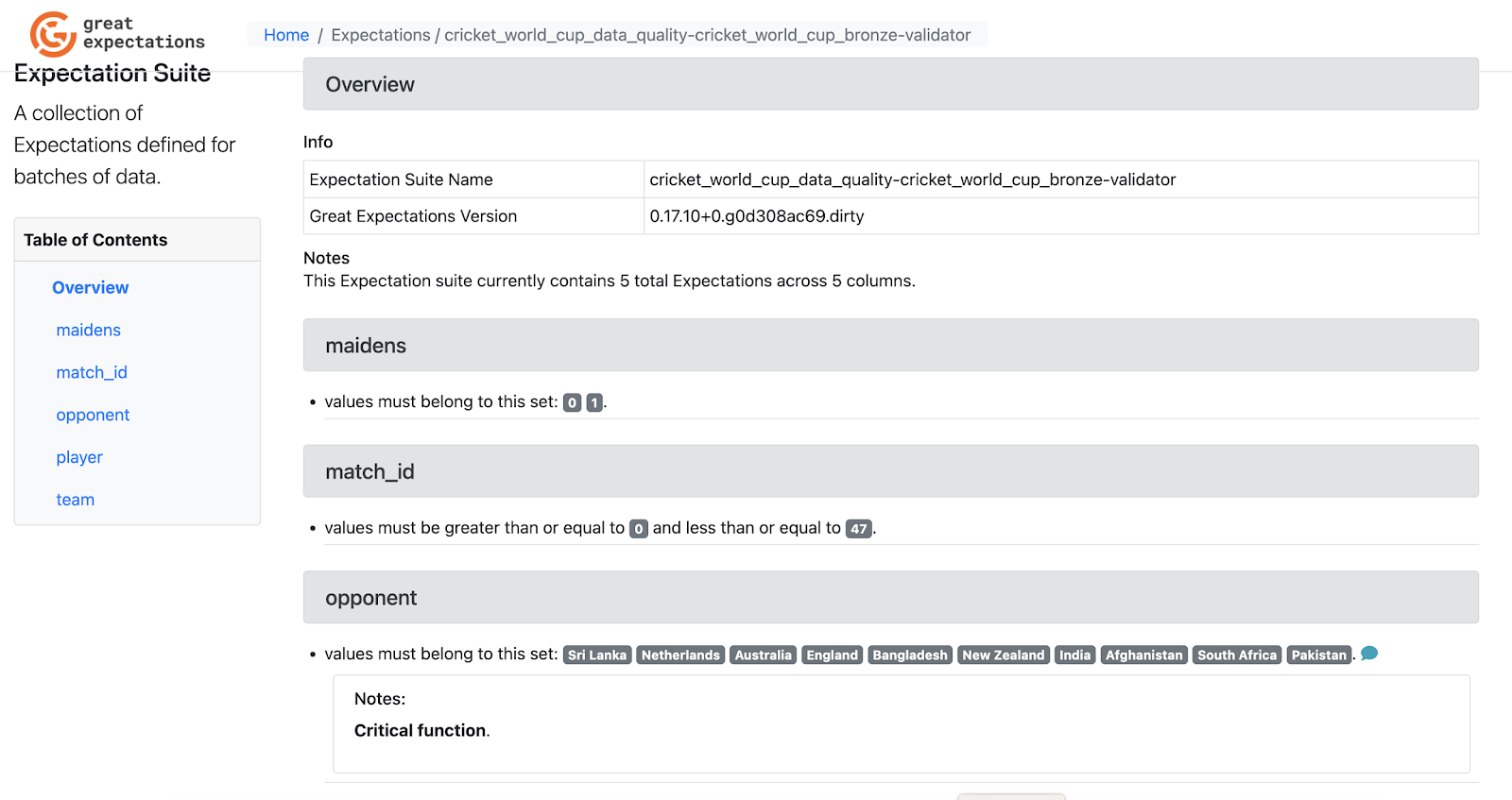This screenshot has width=1512, height=800.
Task: Select the Netherlands value badge
Action: coord(680,655)
